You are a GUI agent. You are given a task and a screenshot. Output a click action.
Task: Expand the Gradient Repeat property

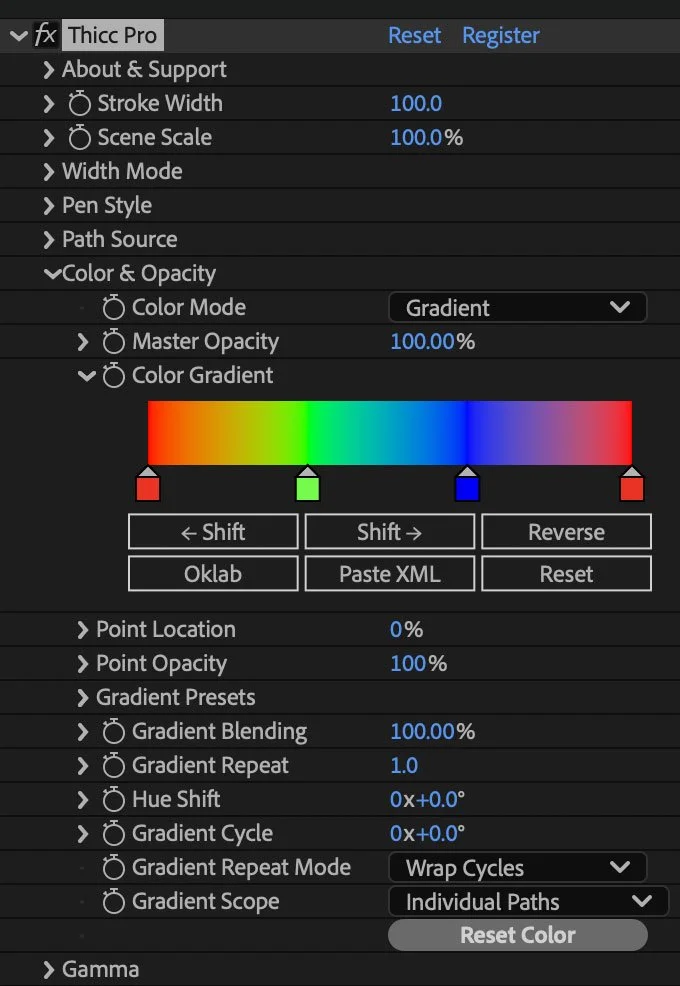click(82, 765)
